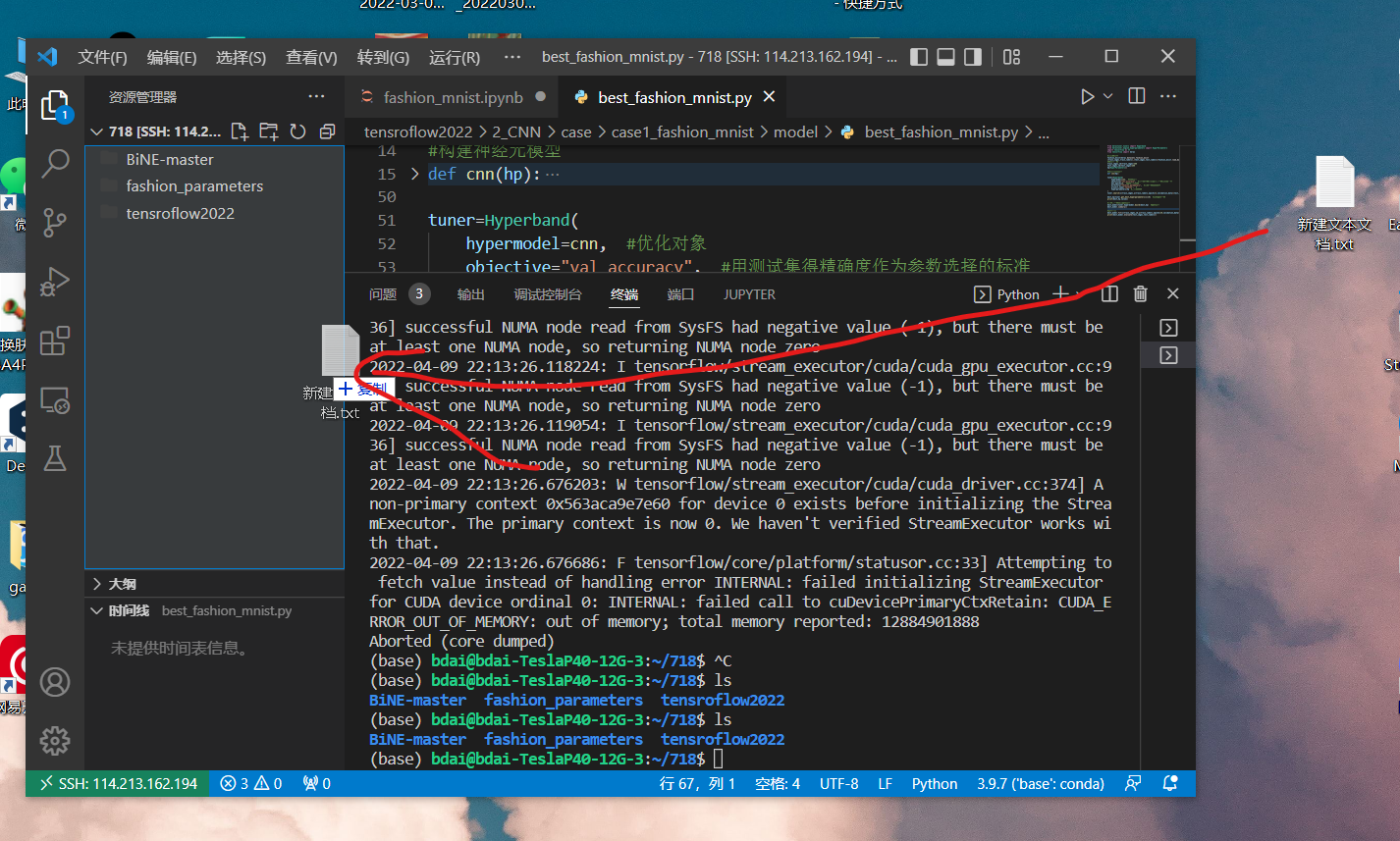Switch to the 调试控制台 panel tab
The width and height of the screenshot is (1400, 841).
point(547,294)
